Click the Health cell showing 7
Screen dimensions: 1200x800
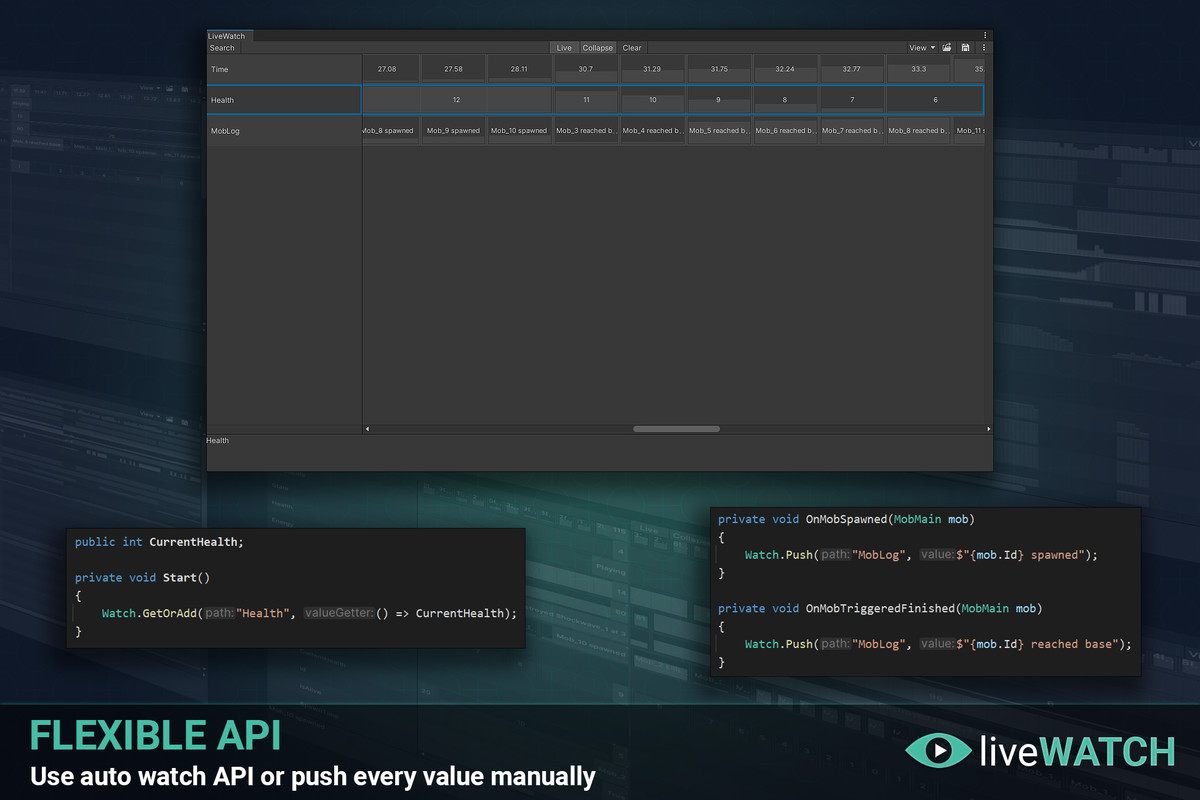852,100
